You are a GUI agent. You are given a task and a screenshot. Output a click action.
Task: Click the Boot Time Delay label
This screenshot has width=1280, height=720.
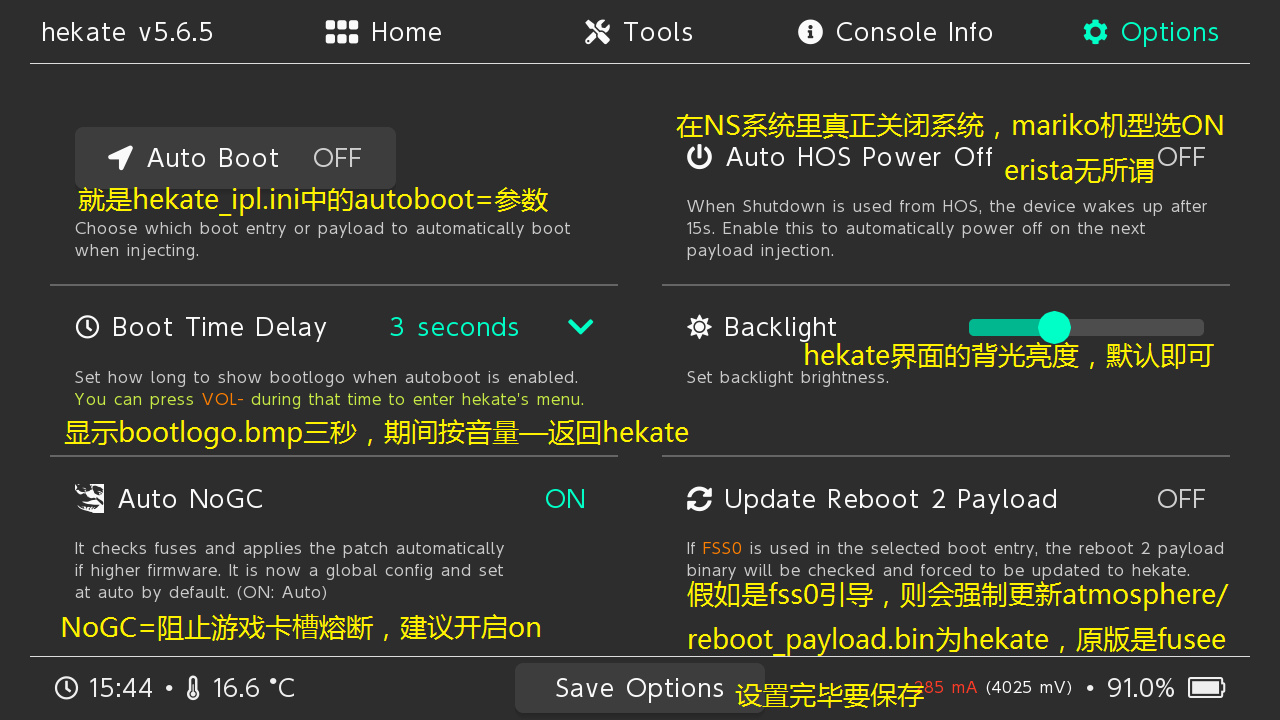[219, 327]
